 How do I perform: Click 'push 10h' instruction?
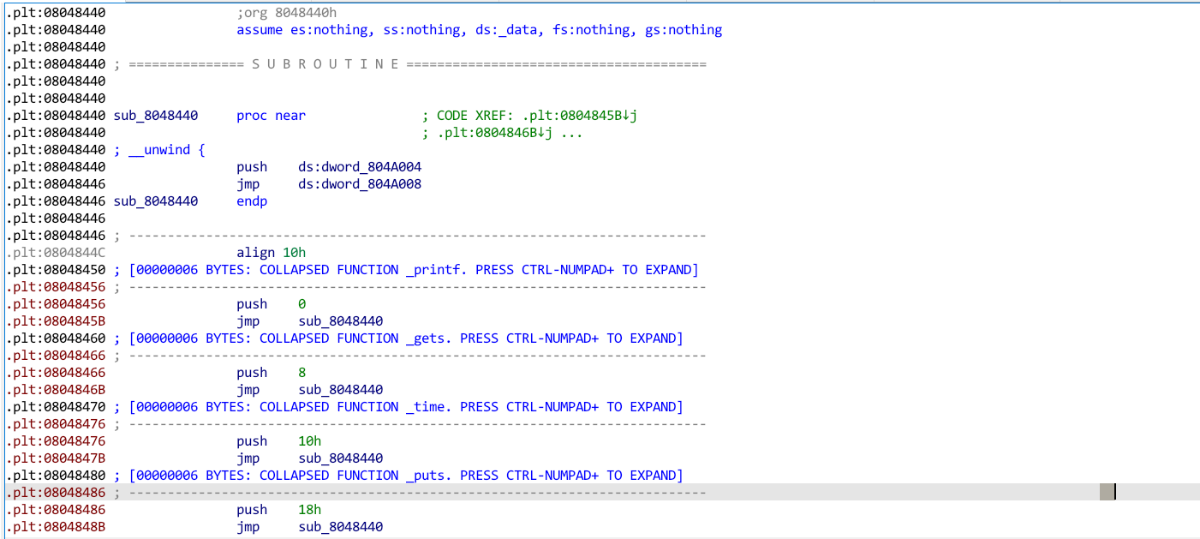(279, 441)
